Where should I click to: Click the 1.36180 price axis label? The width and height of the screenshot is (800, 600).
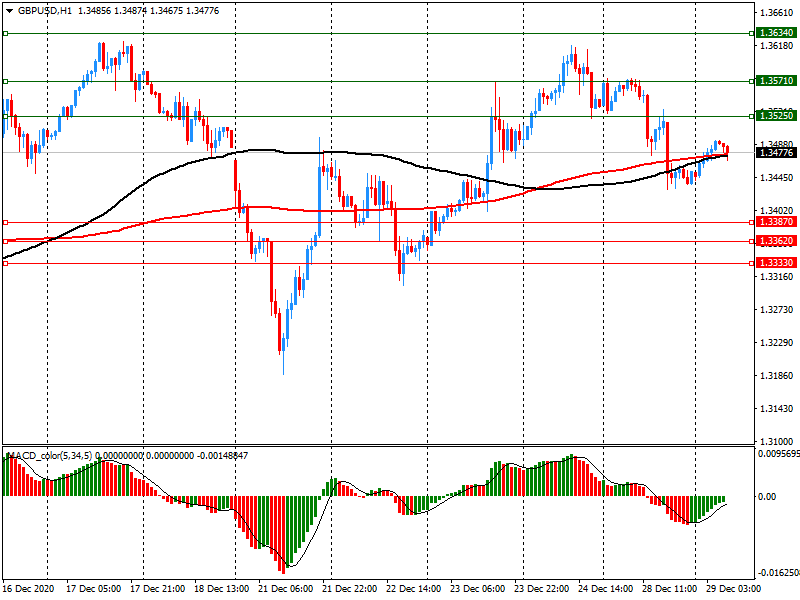click(777, 46)
